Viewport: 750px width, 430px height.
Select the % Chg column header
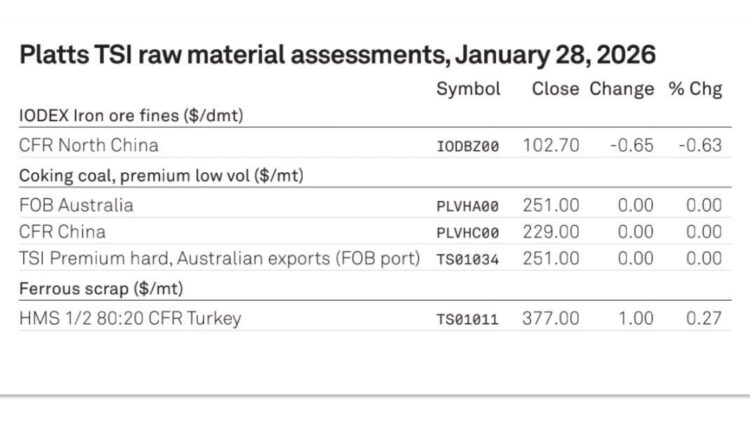click(x=695, y=89)
